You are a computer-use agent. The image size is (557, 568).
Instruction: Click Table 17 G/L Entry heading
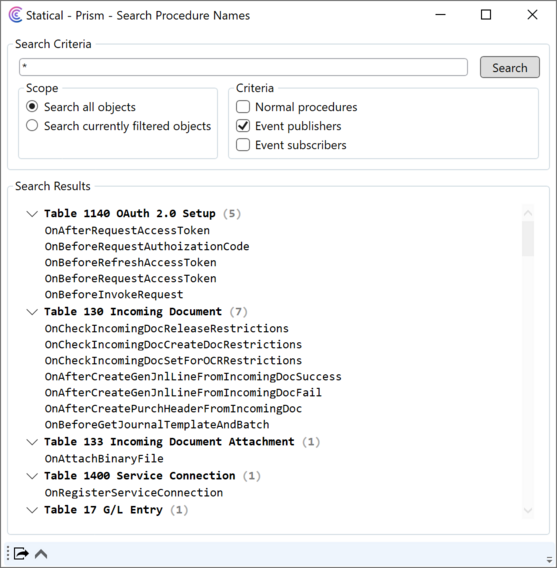tap(103, 510)
